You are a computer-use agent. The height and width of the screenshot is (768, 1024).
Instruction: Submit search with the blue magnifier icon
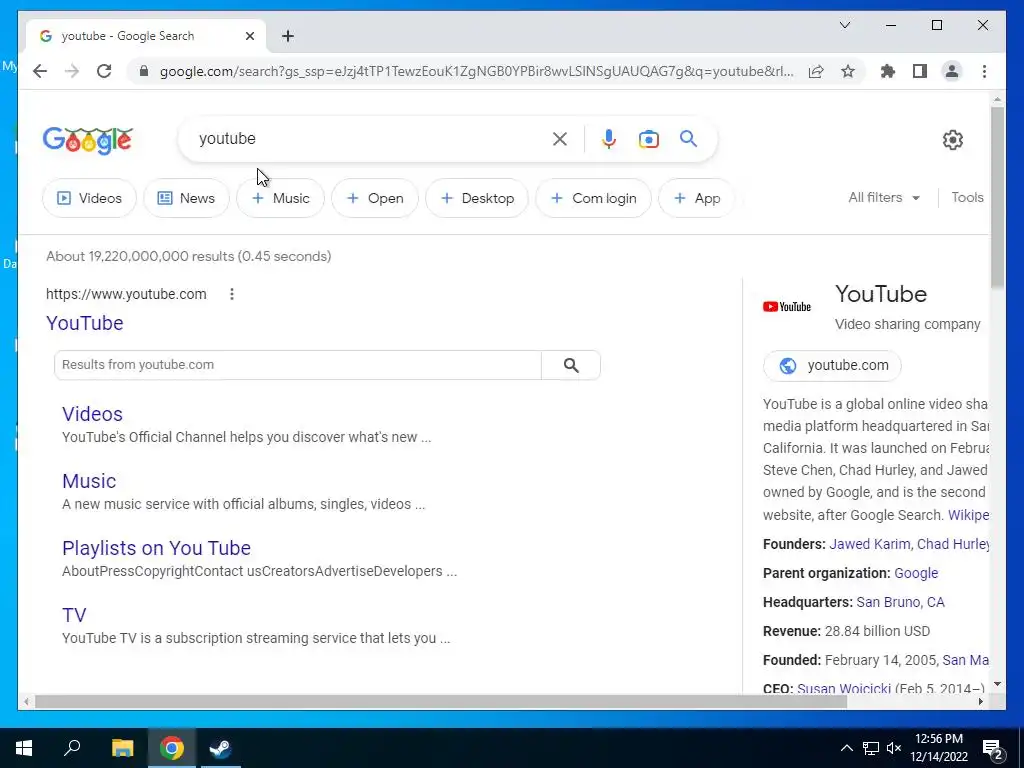click(688, 138)
